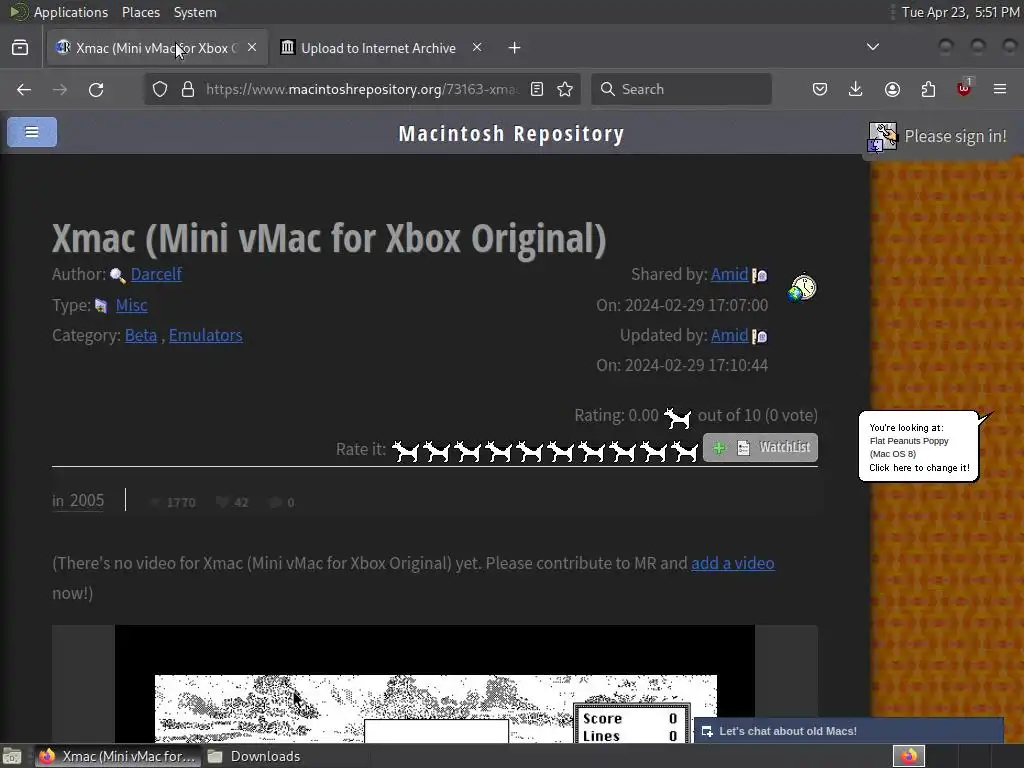Expand the list all tabs dropdown
The height and width of the screenshot is (768, 1024).
(x=872, y=47)
